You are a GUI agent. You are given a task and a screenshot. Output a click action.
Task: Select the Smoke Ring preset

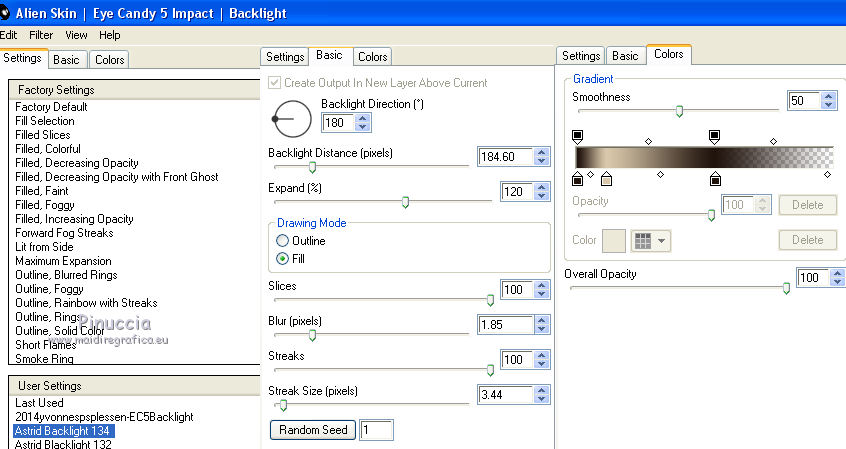pos(44,359)
